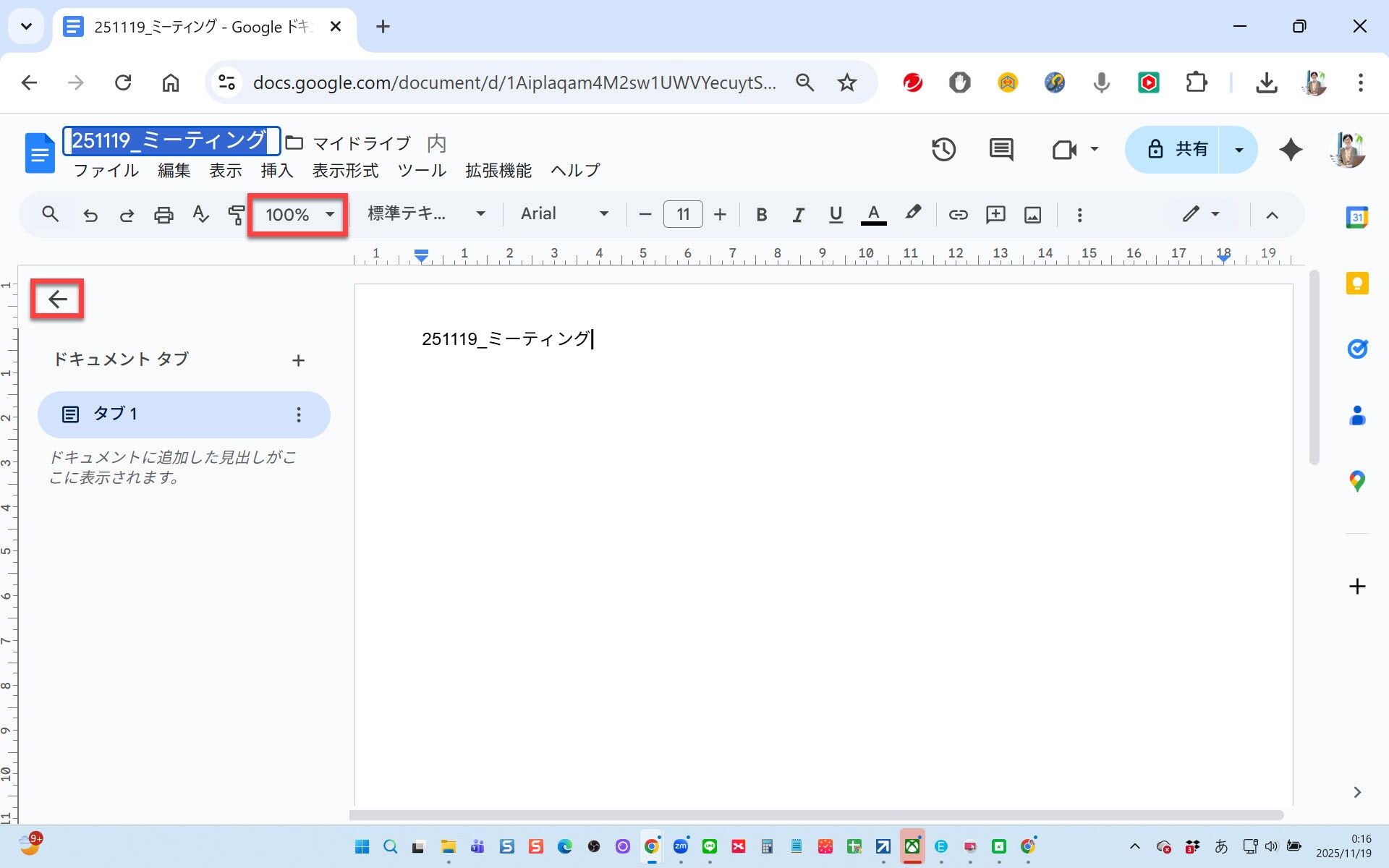Image resolution: width=1389 pixels, height=868 pixels.
Task: Toggle underline formatting
Action: click(836, 215)
